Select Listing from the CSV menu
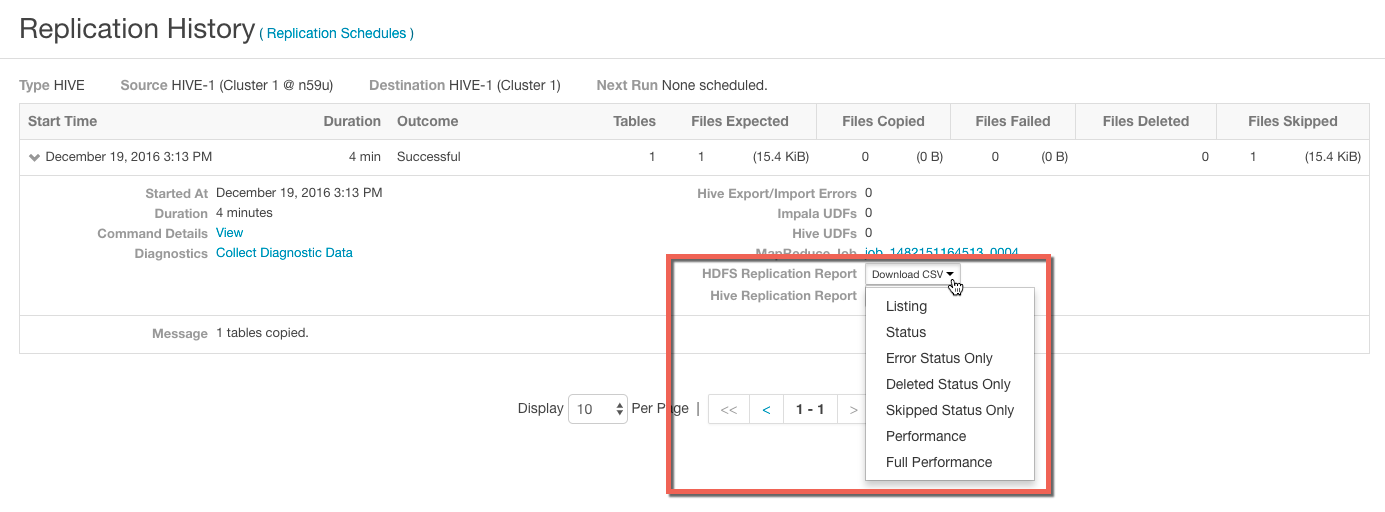This screenshot has width=1385, height=512. 906,306
